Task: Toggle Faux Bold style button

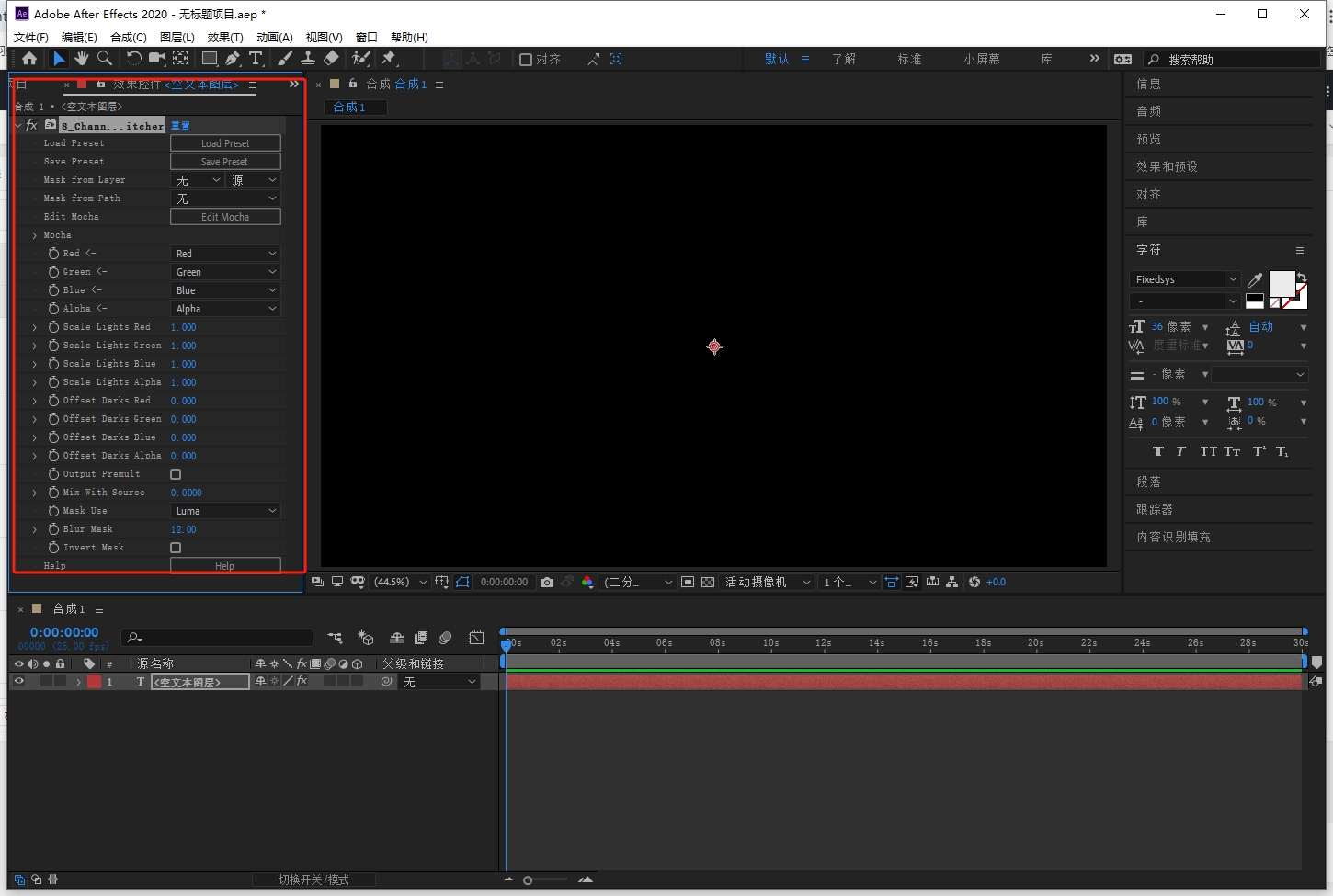Action: 1158,451
